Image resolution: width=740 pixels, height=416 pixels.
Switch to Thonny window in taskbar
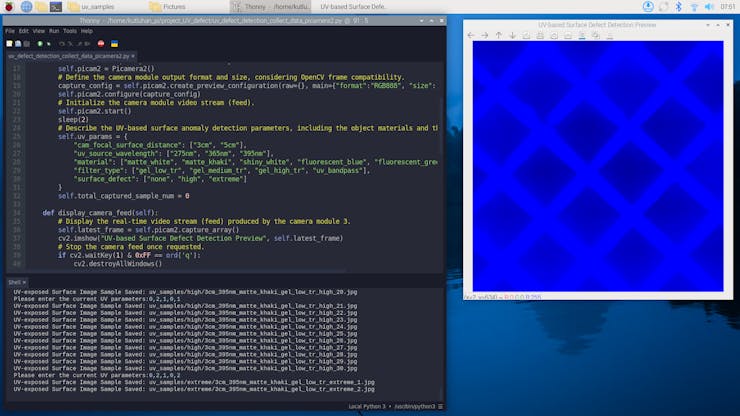tap(271, 7)
